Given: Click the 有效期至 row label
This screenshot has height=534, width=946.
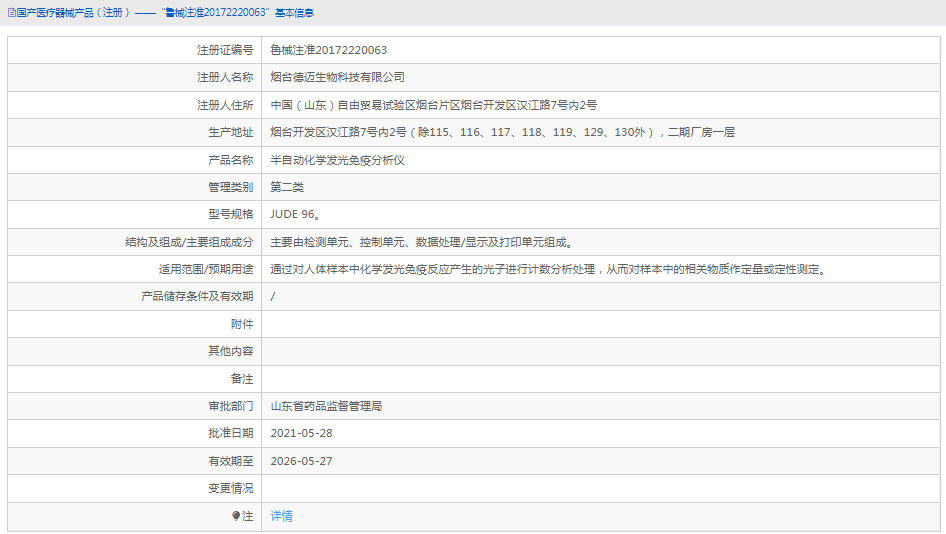Looking at the screenshot, I should pyautogui.click(x=230, y=461).
